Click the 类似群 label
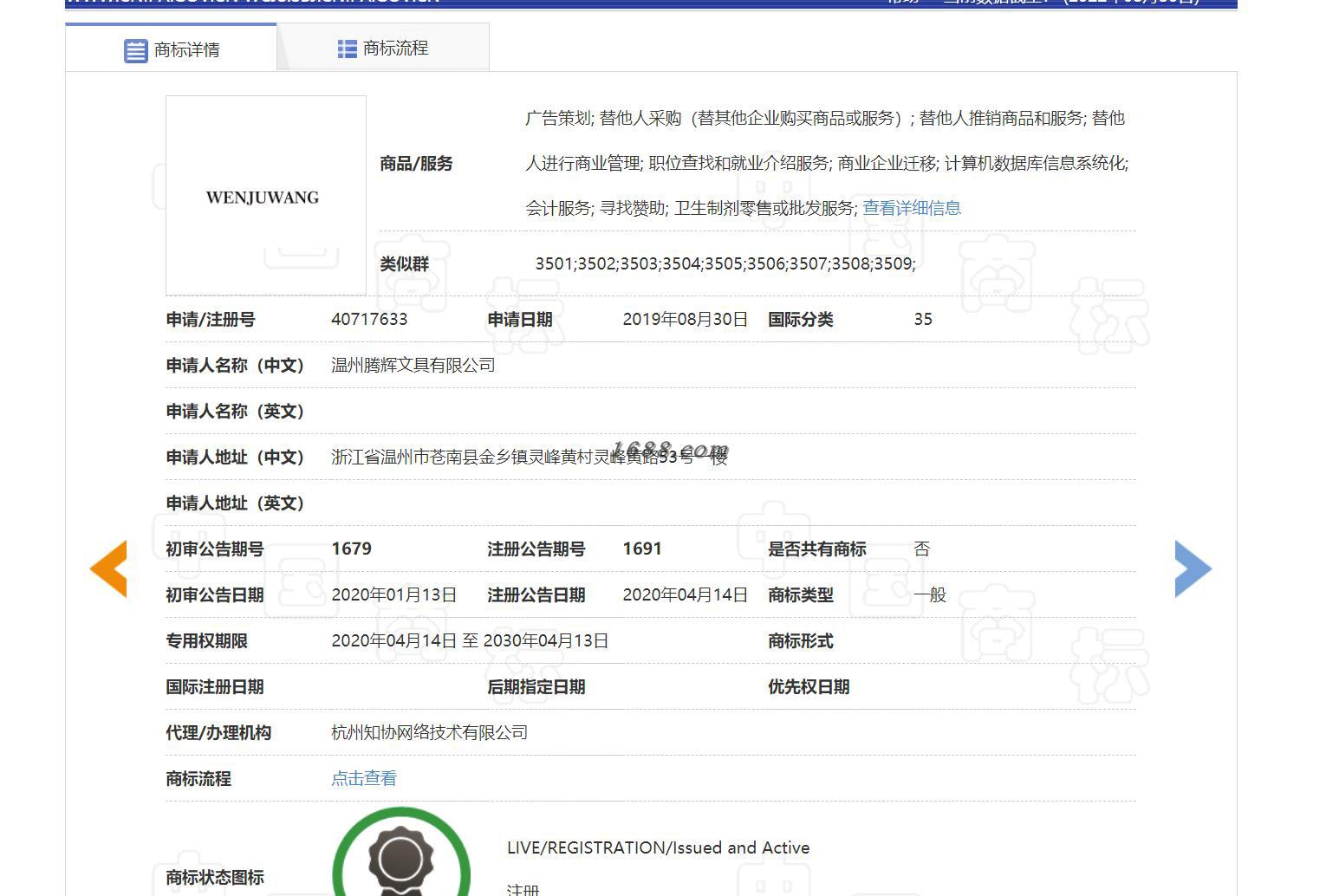 (404, 263)
